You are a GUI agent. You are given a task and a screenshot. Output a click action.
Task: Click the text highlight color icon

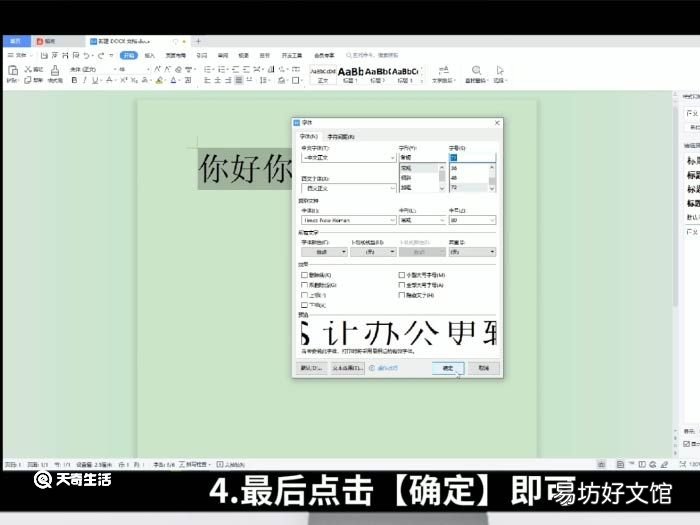pyautogui.click(x=159, y=80)
